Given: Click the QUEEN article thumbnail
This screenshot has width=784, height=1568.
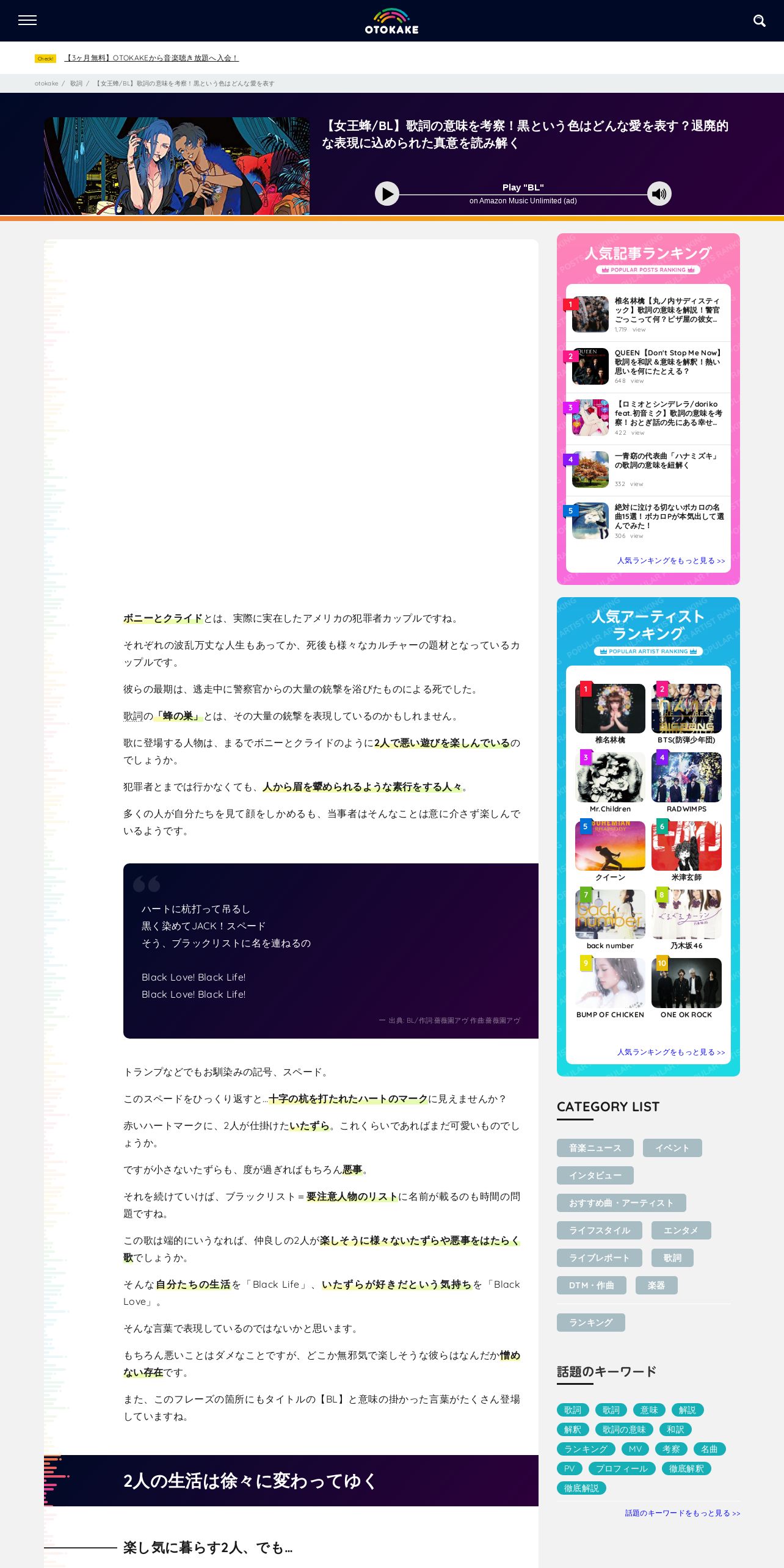Looking at the screenshot, I should tap(590, 366).
